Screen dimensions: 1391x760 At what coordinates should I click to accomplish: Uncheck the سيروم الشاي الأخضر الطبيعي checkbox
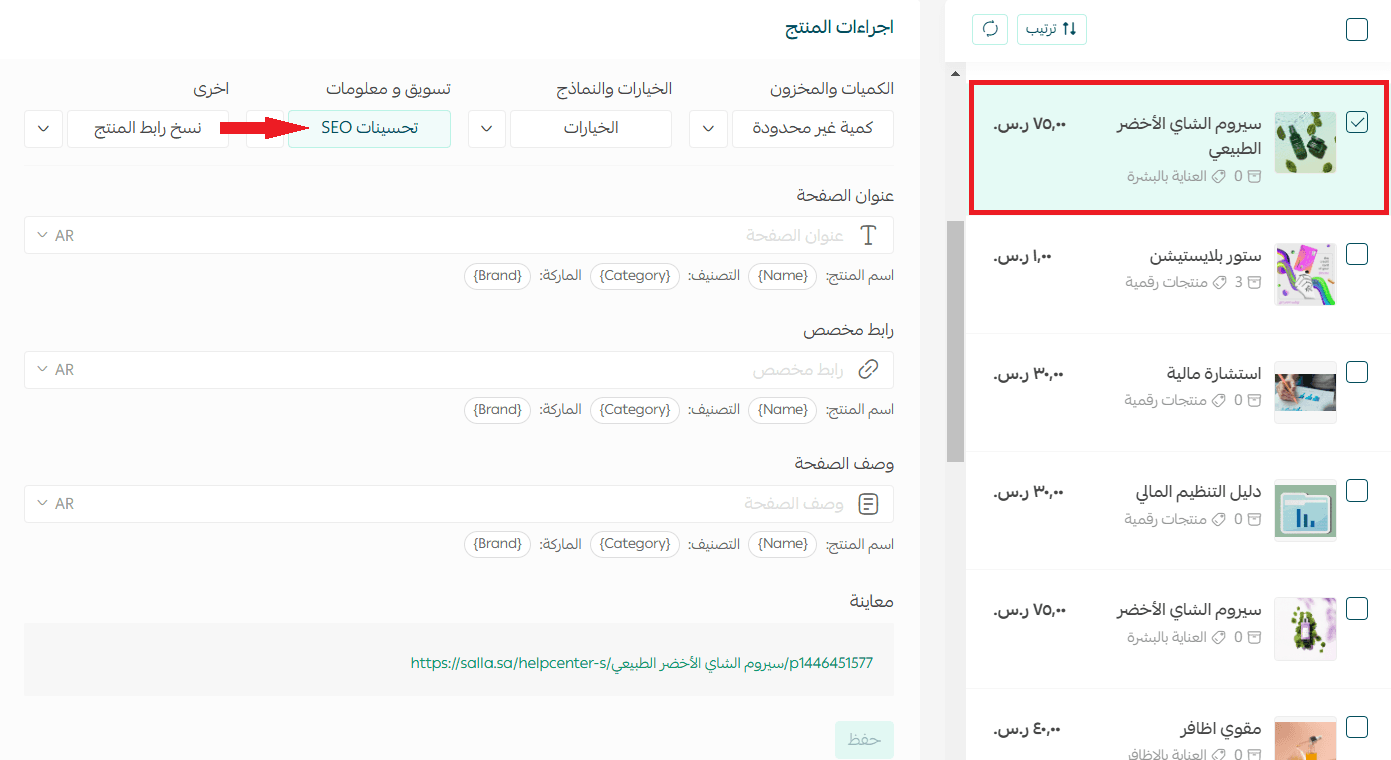point(1357,122)
